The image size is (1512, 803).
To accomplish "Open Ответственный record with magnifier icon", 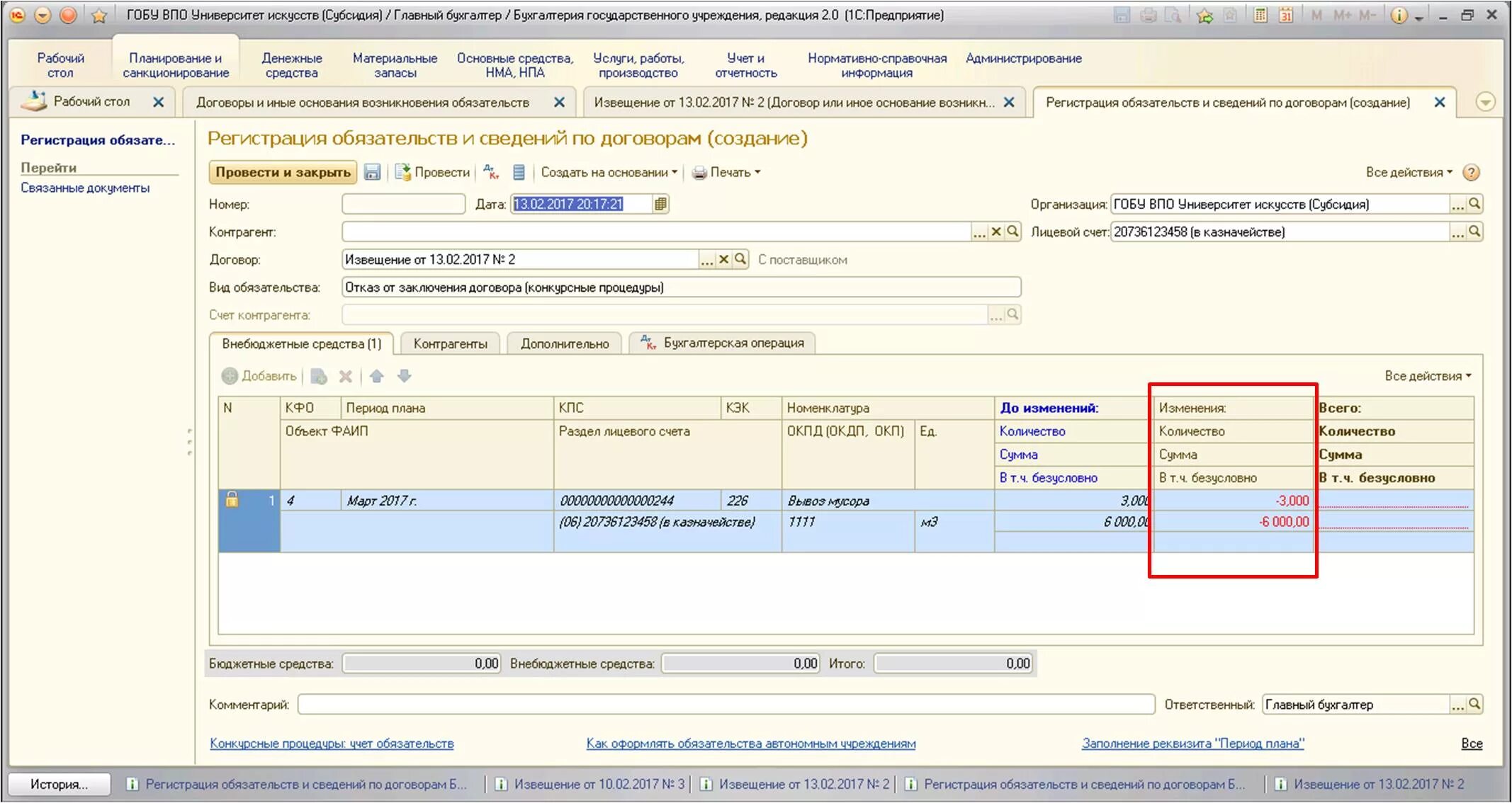I will click(x=1474, y=704).
